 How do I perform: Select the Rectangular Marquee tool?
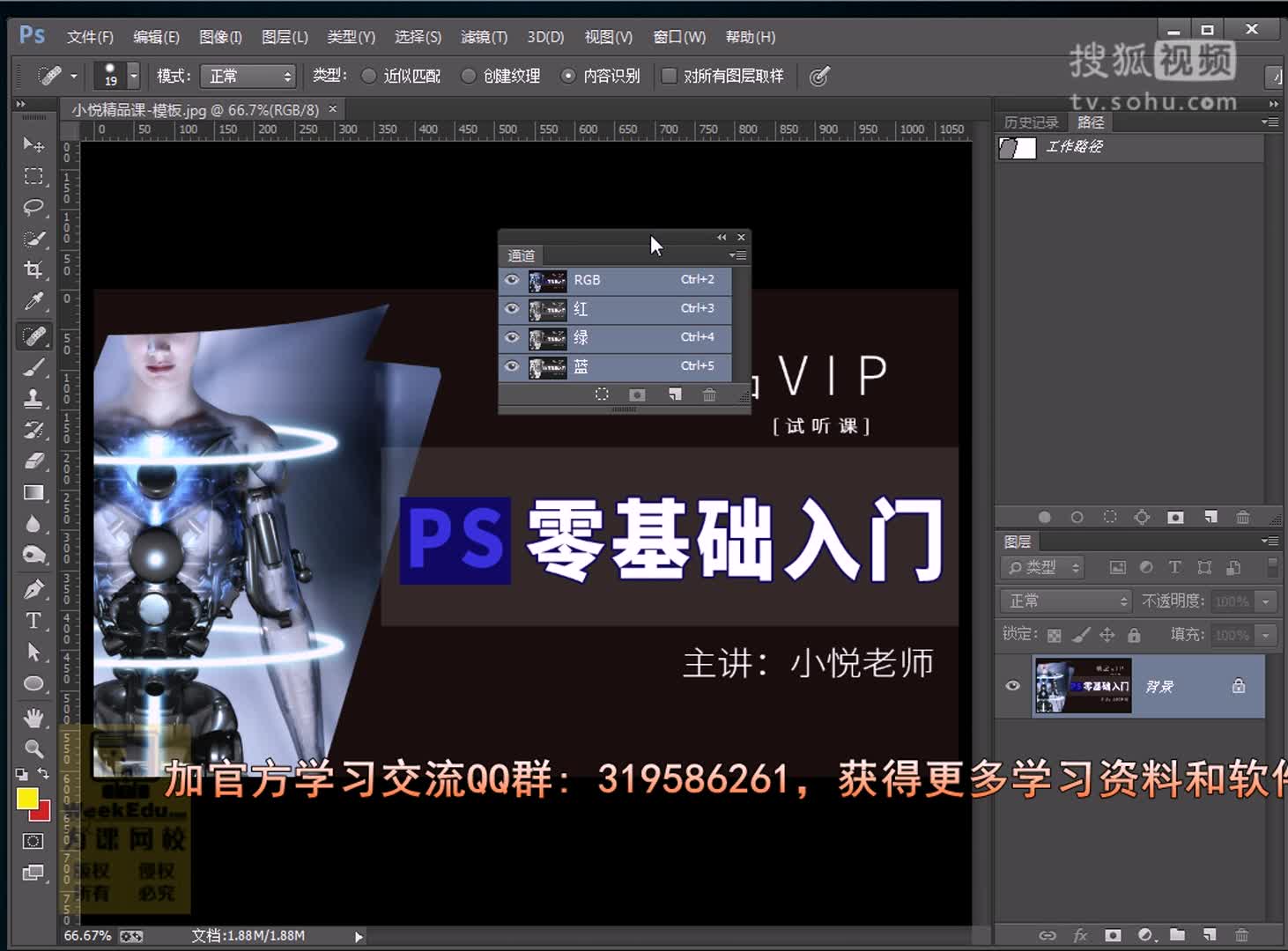point(33,176)
